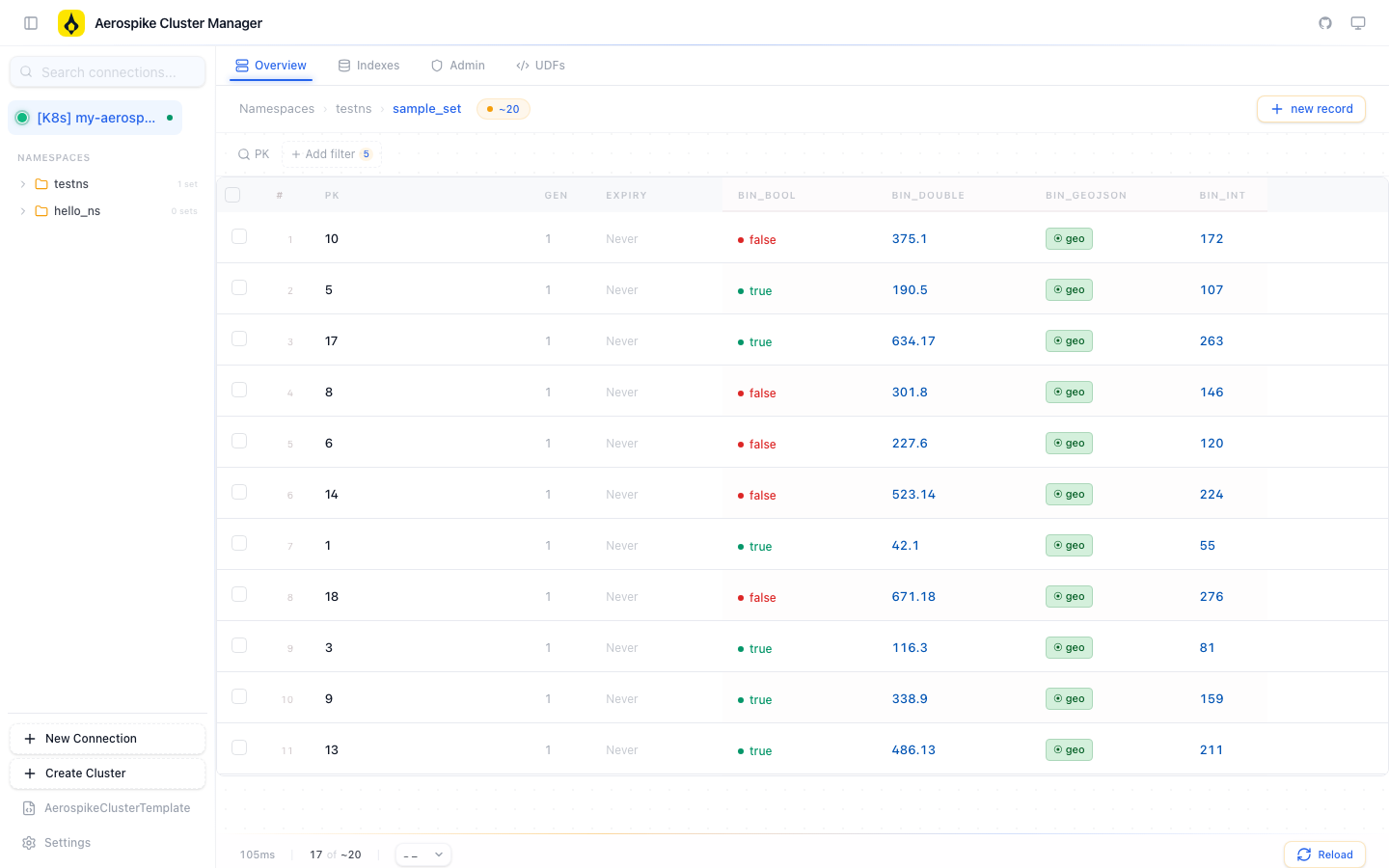Click the Reload button
The height and width of the screenshot is (868, 1389).
point(1324,854)
